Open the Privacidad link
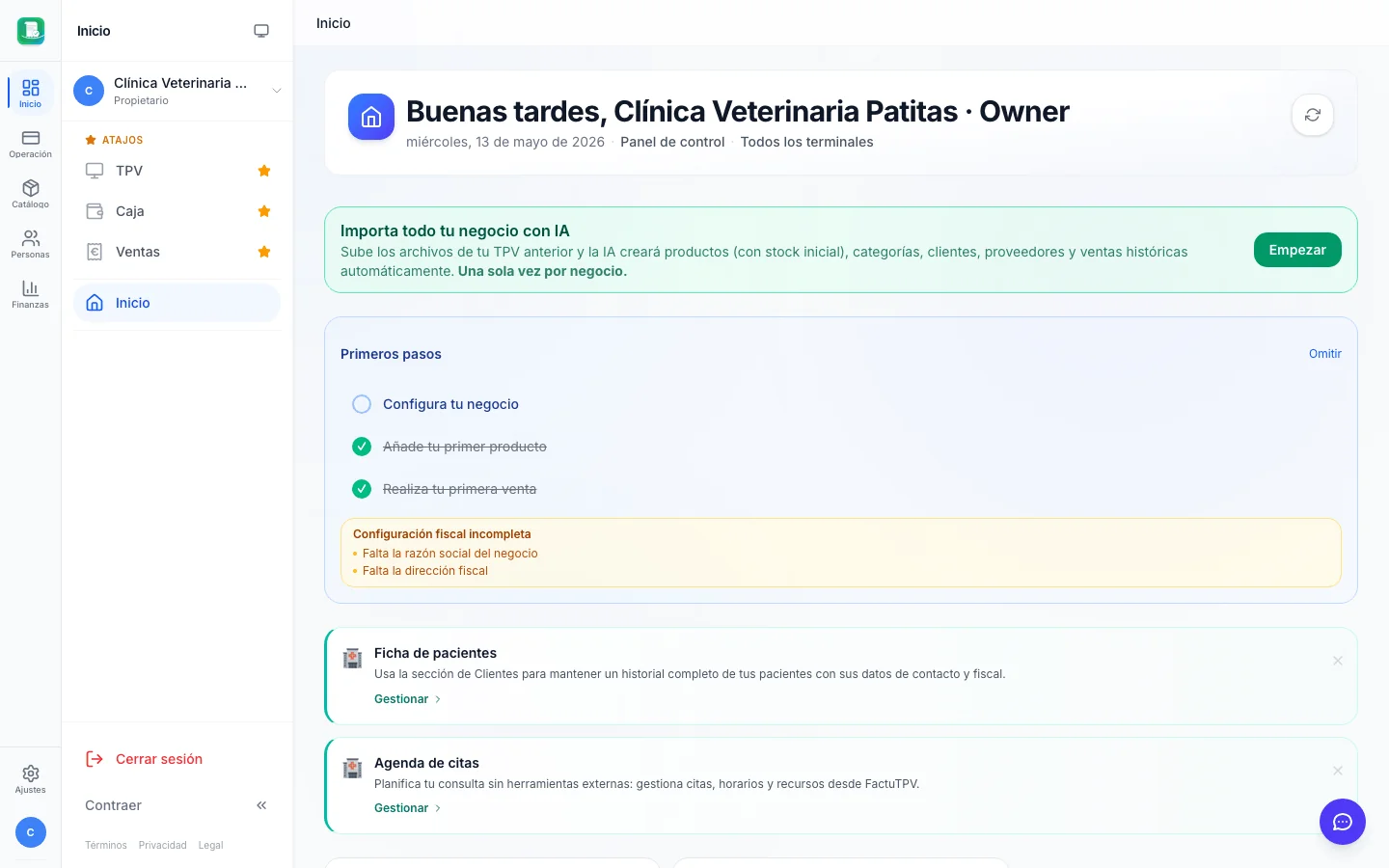Screen dimensions: 1389x868 pos(163,845)
